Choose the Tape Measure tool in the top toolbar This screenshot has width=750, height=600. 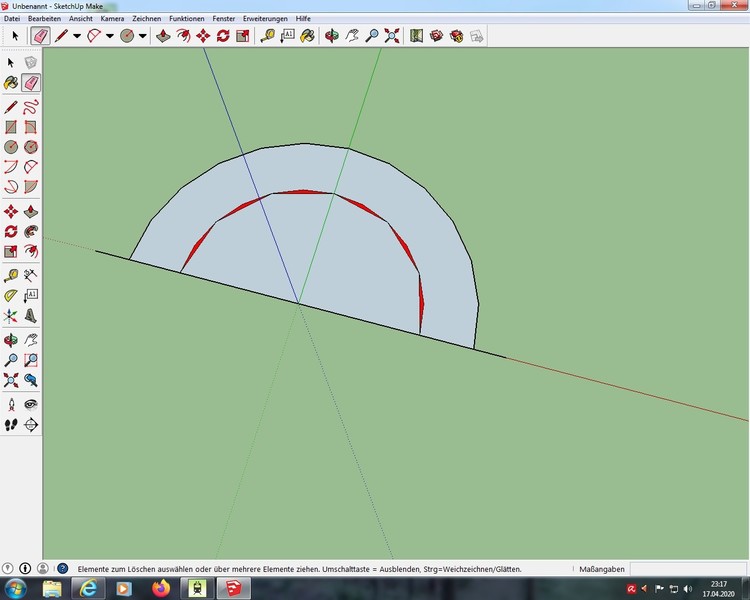coord(267,35)
